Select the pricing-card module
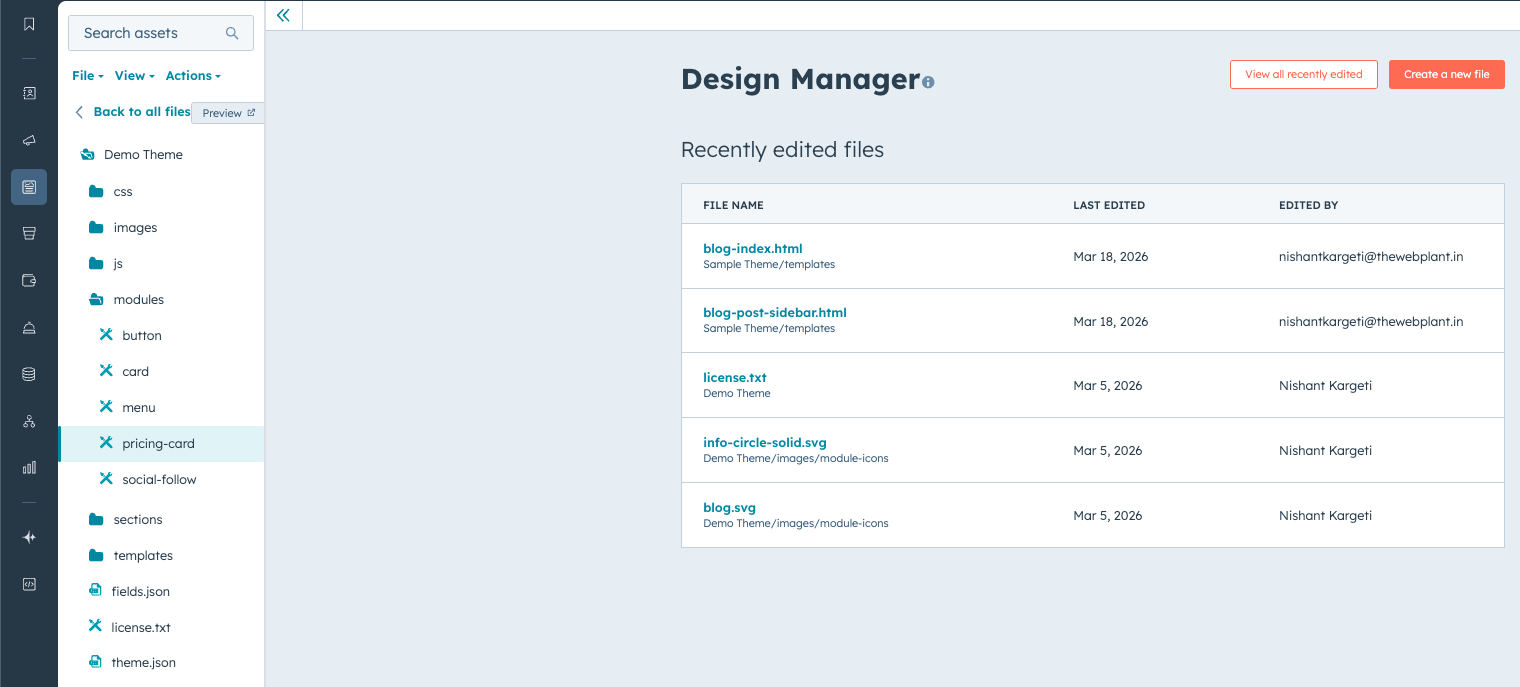This screenshot has width=1520, height=687. coord(161,444)
